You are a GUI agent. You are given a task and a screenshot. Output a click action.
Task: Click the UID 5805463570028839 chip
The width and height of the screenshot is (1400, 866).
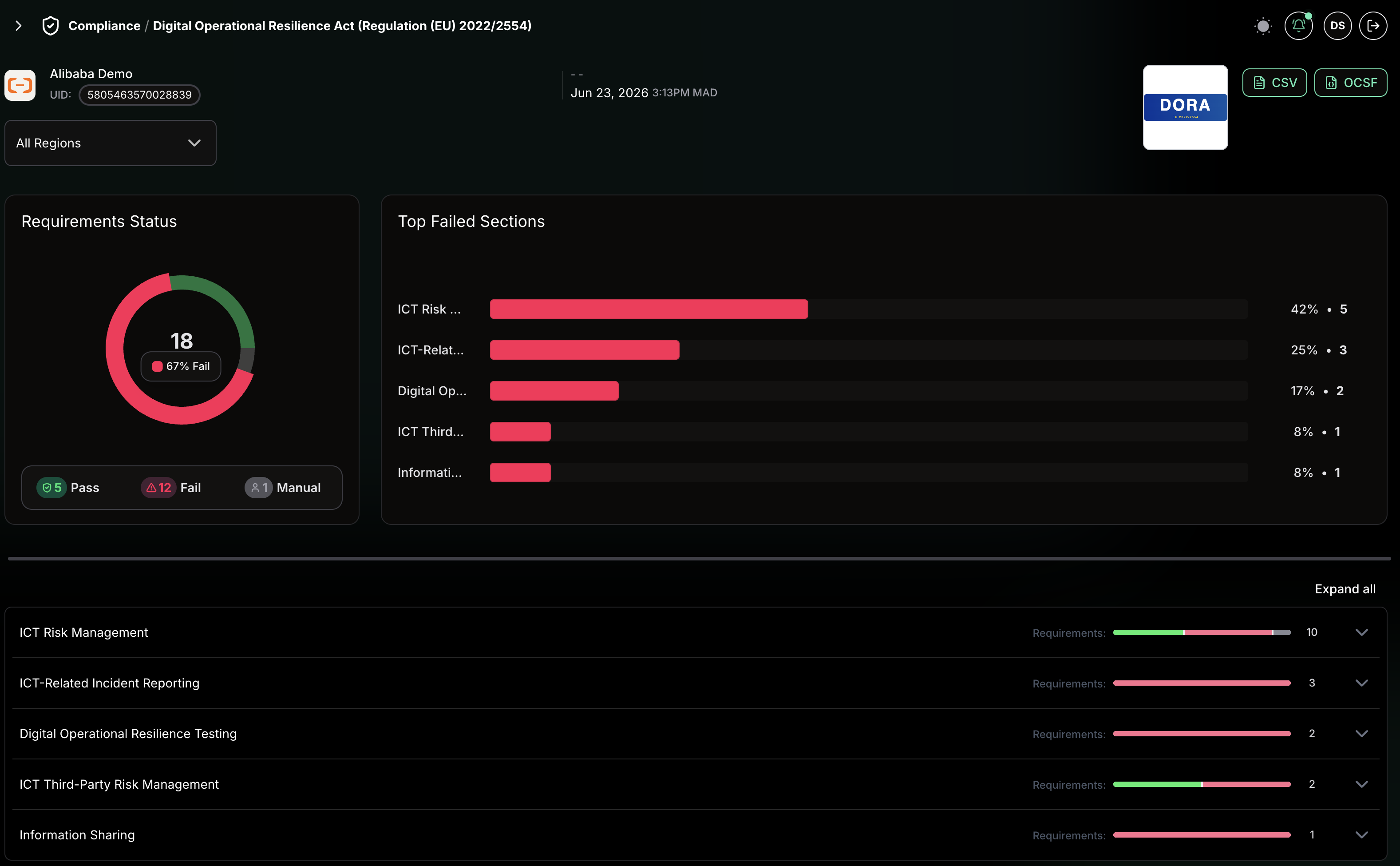click(x=139, y=95)
